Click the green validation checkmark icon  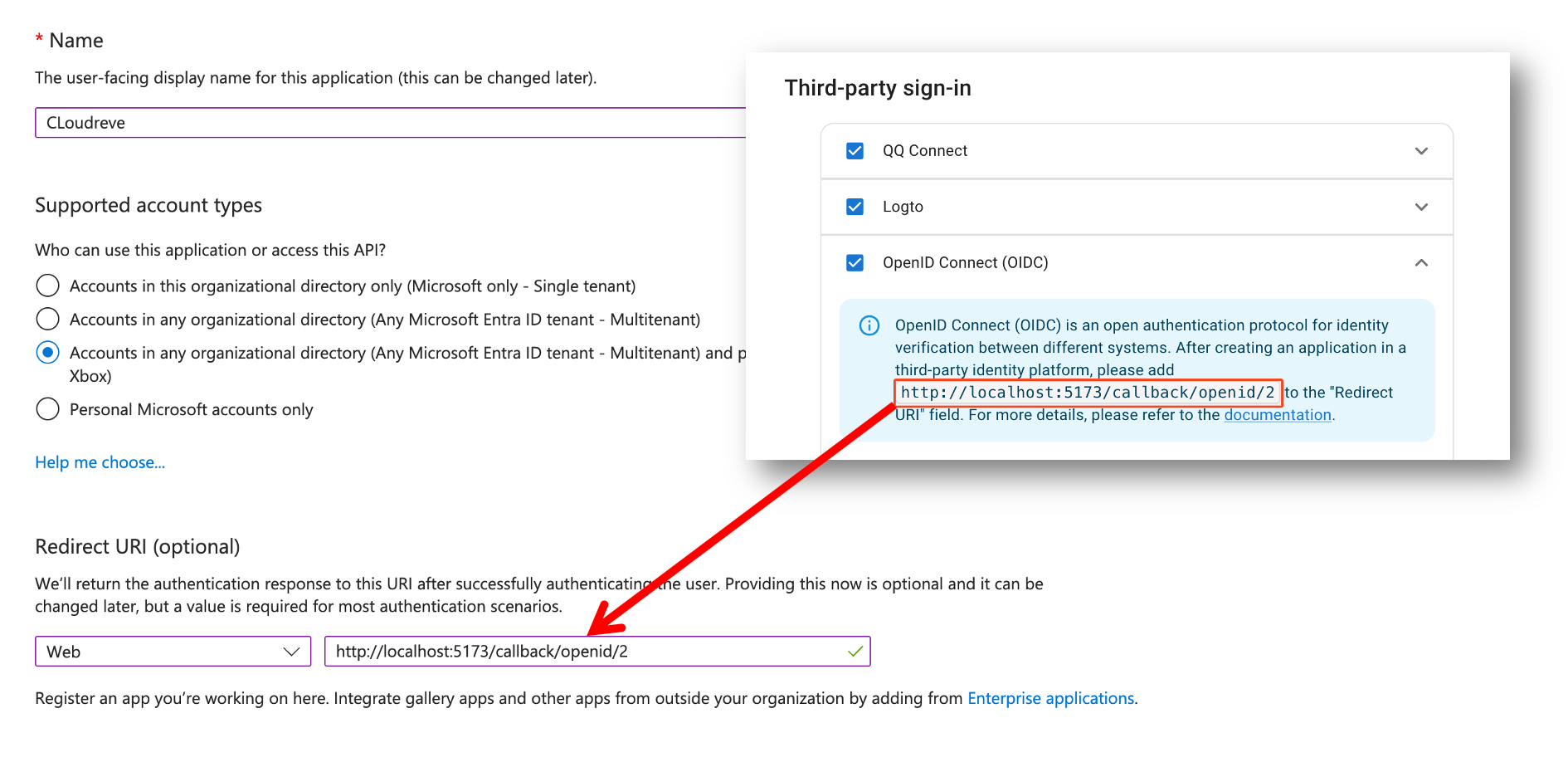[x=855, y=652]
